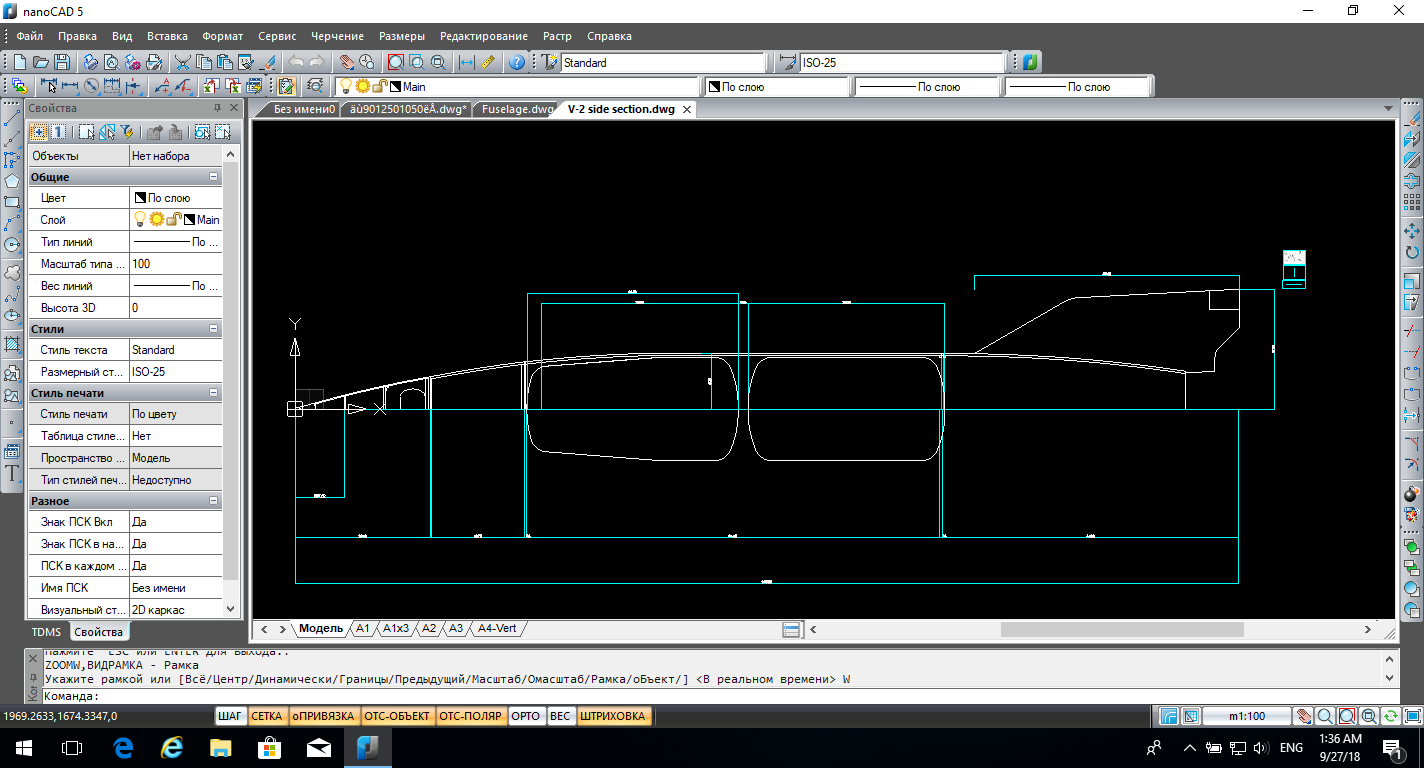Image resolution: width=1424 pixels, height=768 pixels.
Task: Open the Standard text style dropdown
Action: coord(663,62)
